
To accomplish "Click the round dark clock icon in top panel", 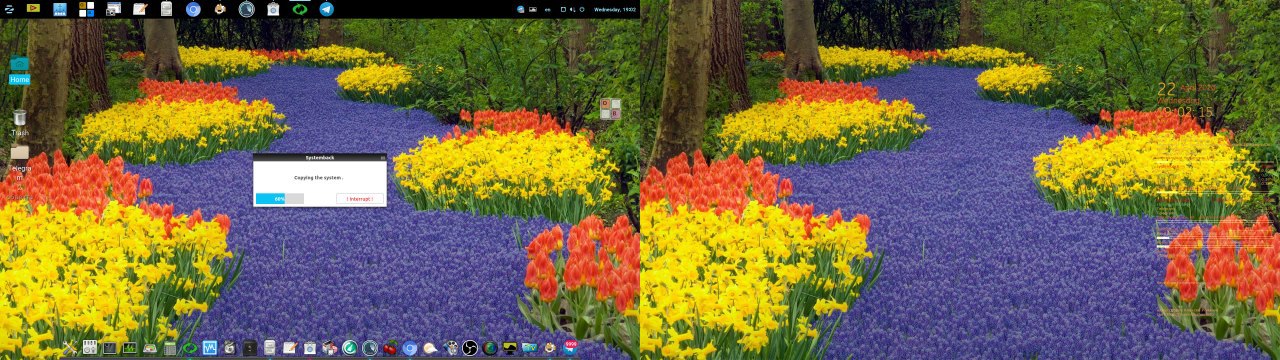I will point(246,9).
